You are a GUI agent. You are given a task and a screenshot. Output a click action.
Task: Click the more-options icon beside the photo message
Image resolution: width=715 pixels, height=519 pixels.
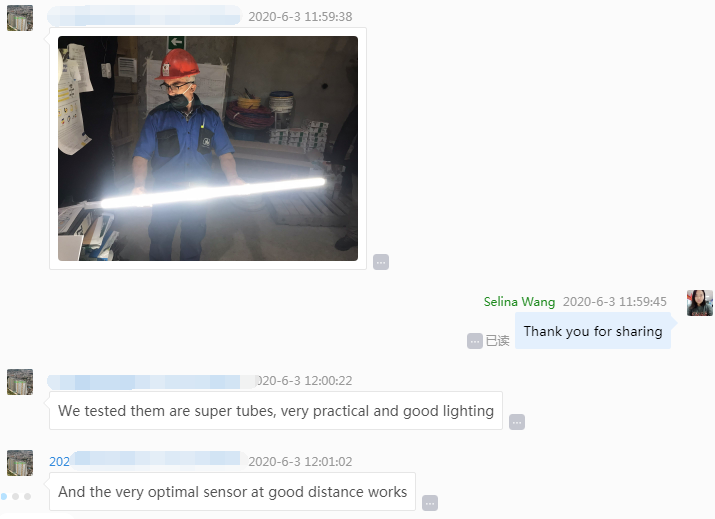pos(381,262)
